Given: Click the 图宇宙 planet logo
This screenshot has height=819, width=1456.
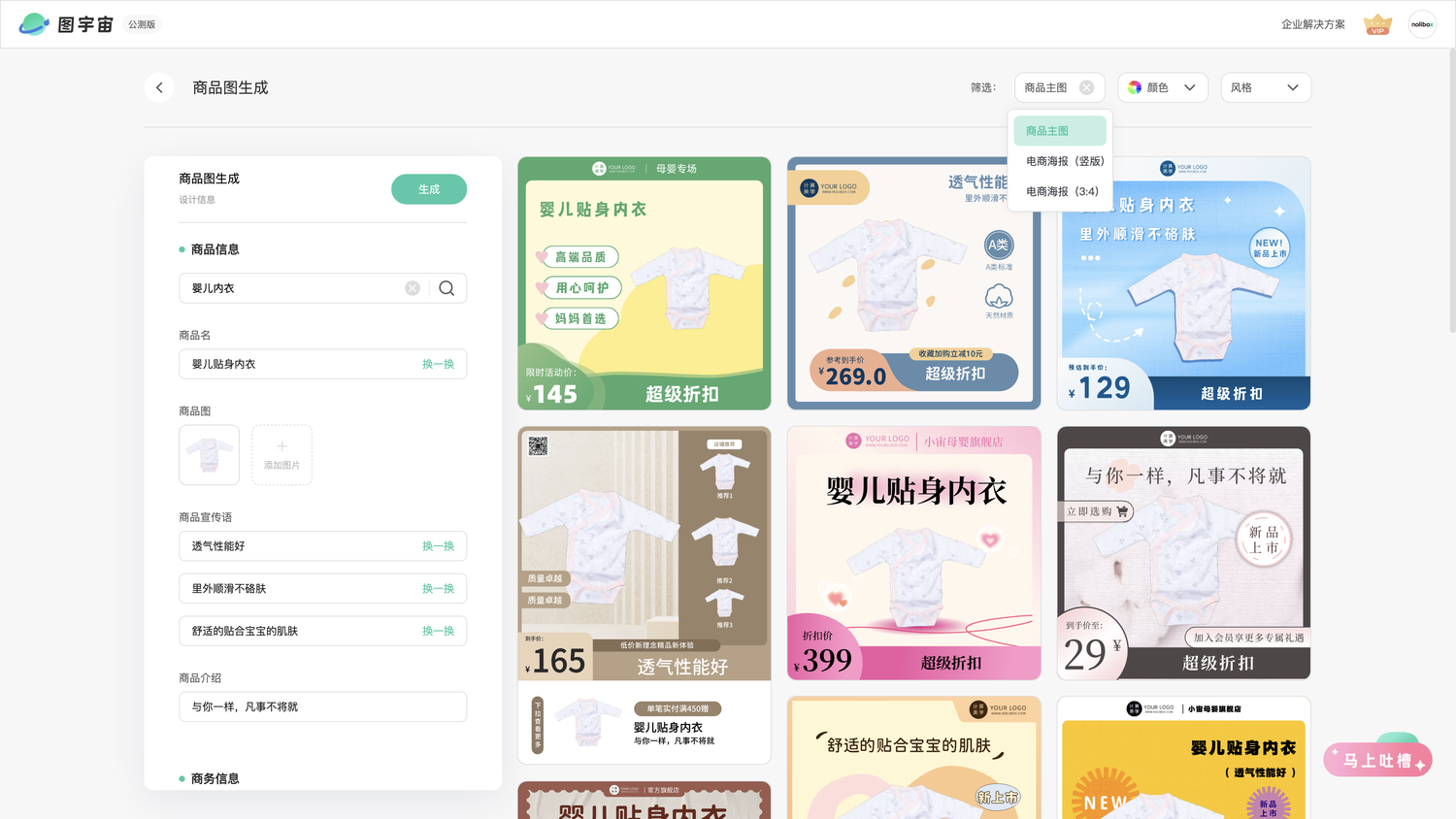Looking at the screenshot, I should 34,24.
